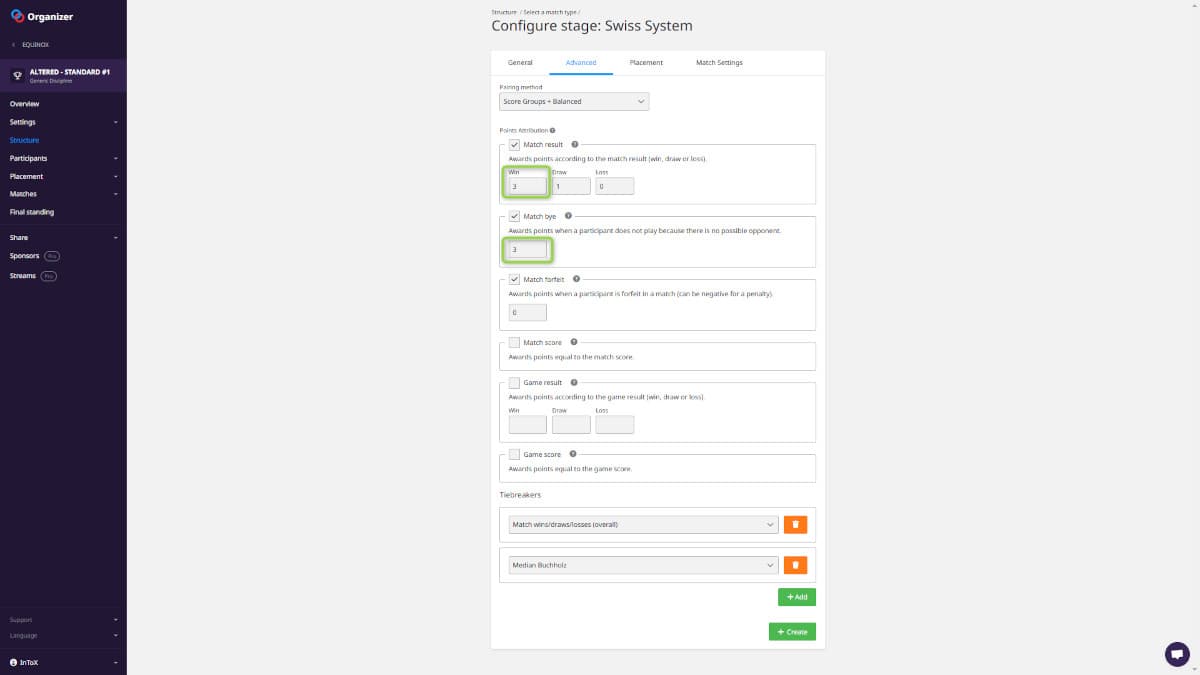Switch to the Placement tab
Viewport: 1200px width, 675px height.
tap(646, 63)
